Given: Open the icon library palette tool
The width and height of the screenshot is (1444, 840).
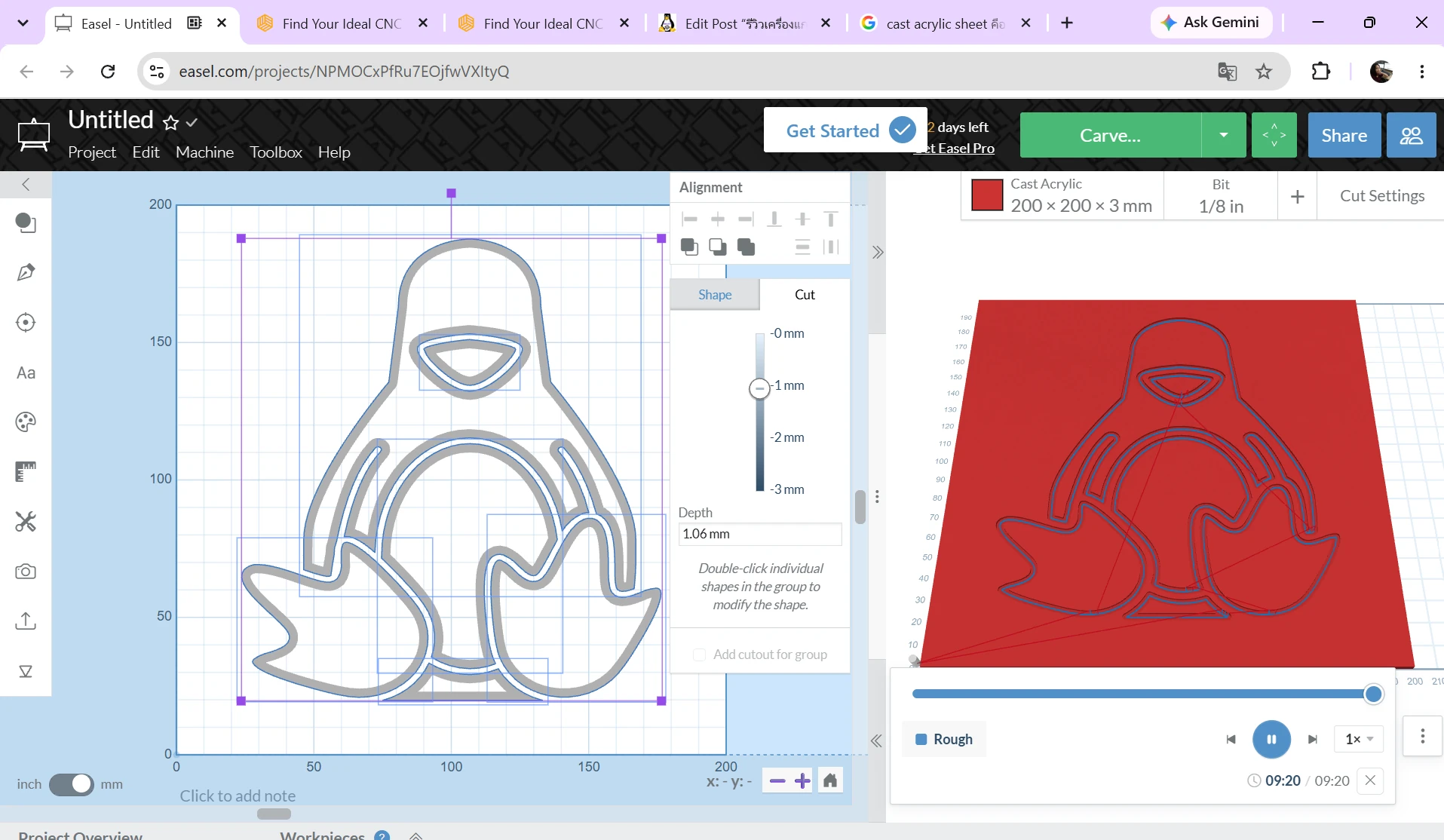Looking at the screenshot, I should click(x=26, y=422).
